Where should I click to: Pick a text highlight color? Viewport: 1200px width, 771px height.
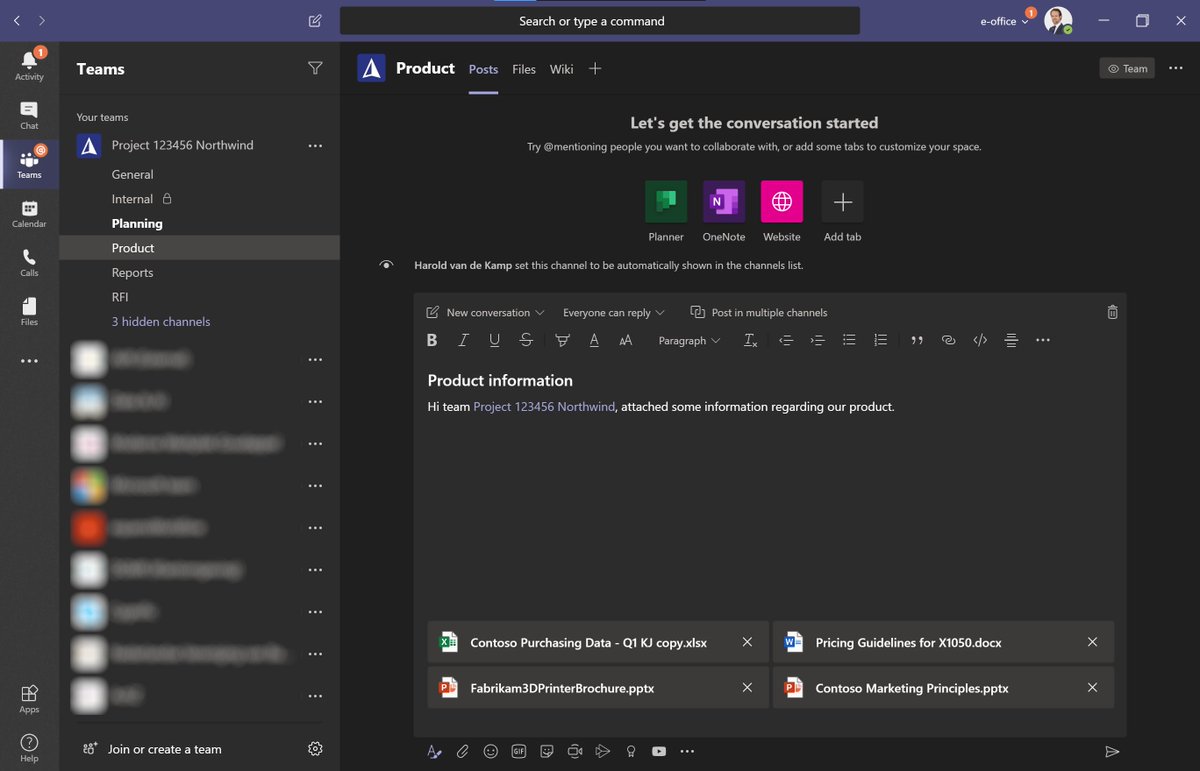(x=562, y=340)
